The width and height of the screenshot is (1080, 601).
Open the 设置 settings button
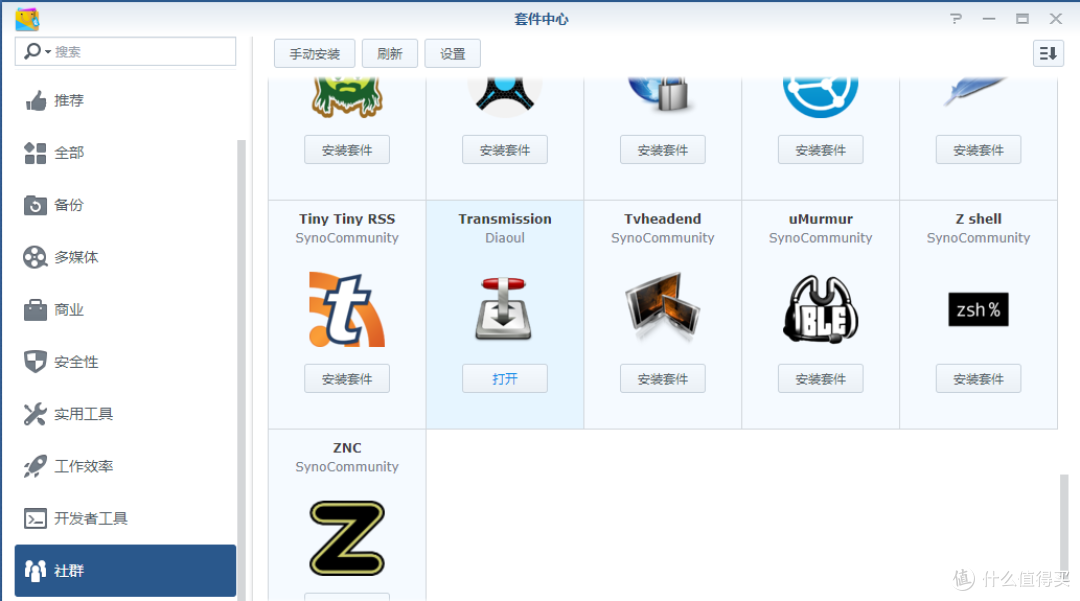[x=453, y=54]
